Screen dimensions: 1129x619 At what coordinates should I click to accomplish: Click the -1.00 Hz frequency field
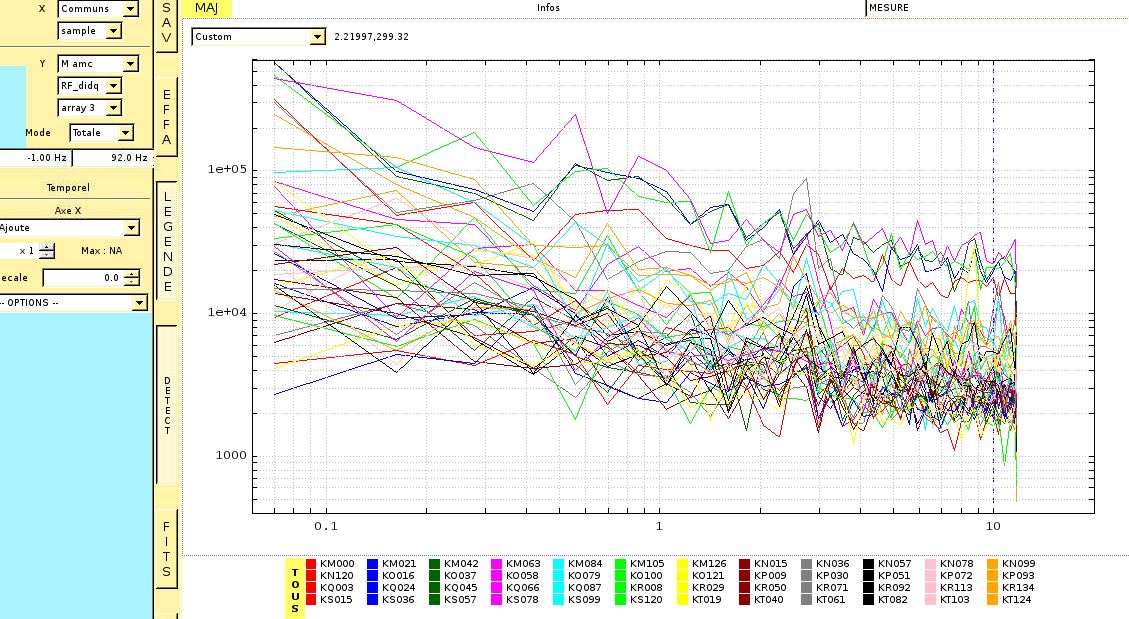click(x=35, y=158)
